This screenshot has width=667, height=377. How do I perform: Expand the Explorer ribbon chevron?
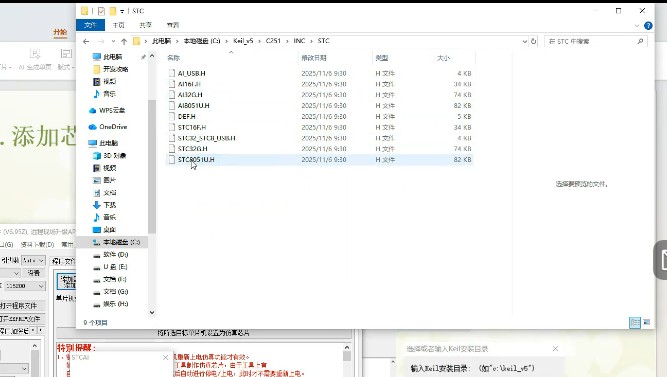[x=637, y=26]
